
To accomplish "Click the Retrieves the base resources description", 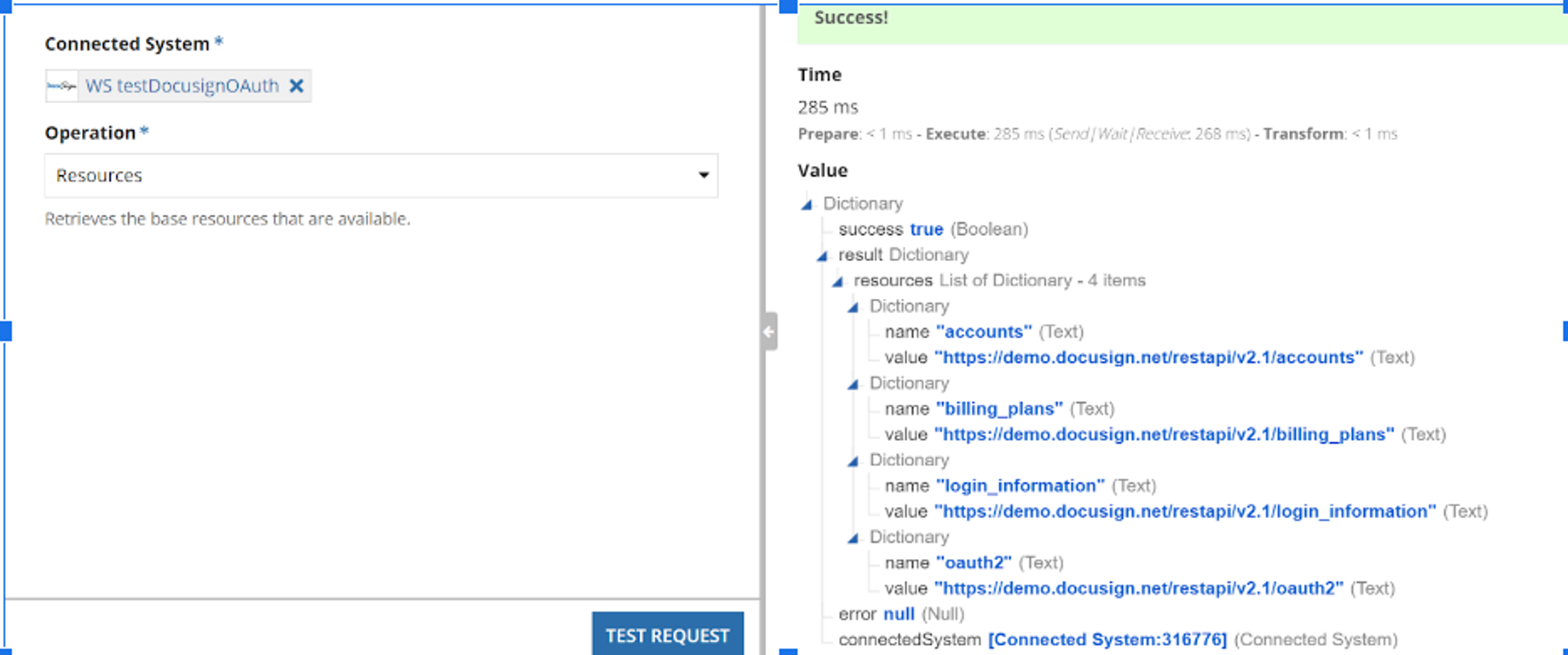I will pos(228,219).
